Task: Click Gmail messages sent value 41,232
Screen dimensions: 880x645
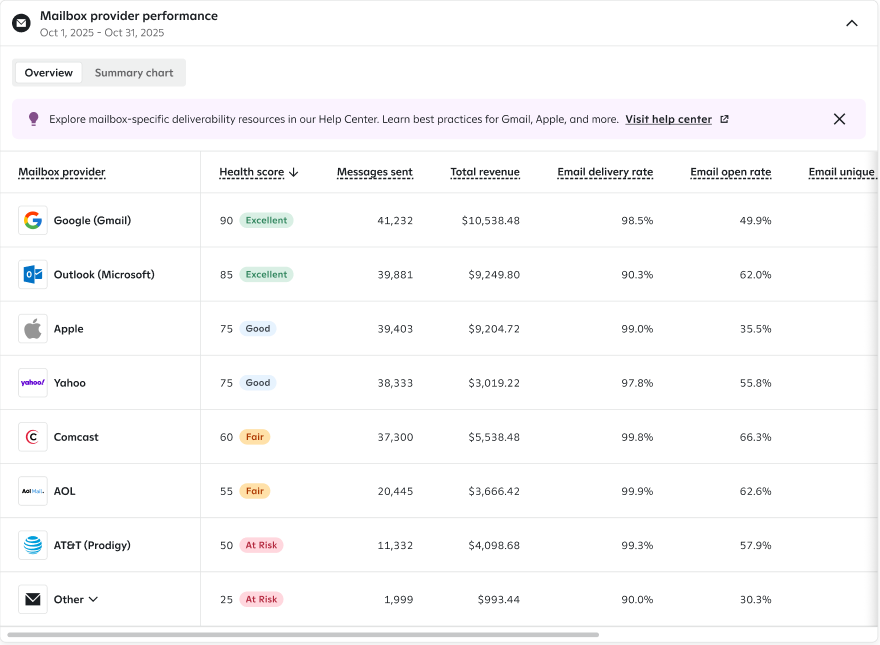Action: coord(395,221)
